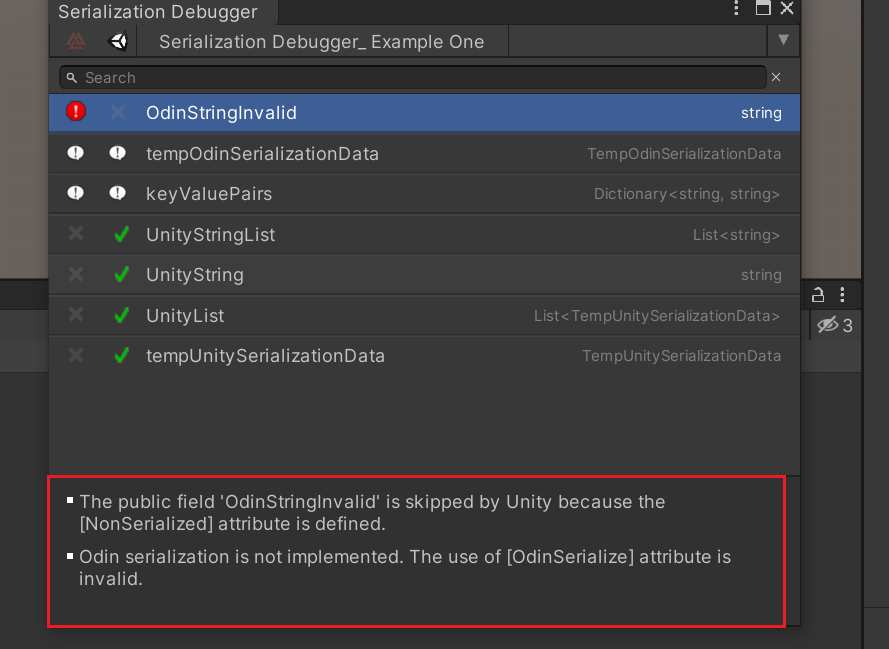Close the Serialization Debugger window
889x649 pixels.
coord(787,8)
